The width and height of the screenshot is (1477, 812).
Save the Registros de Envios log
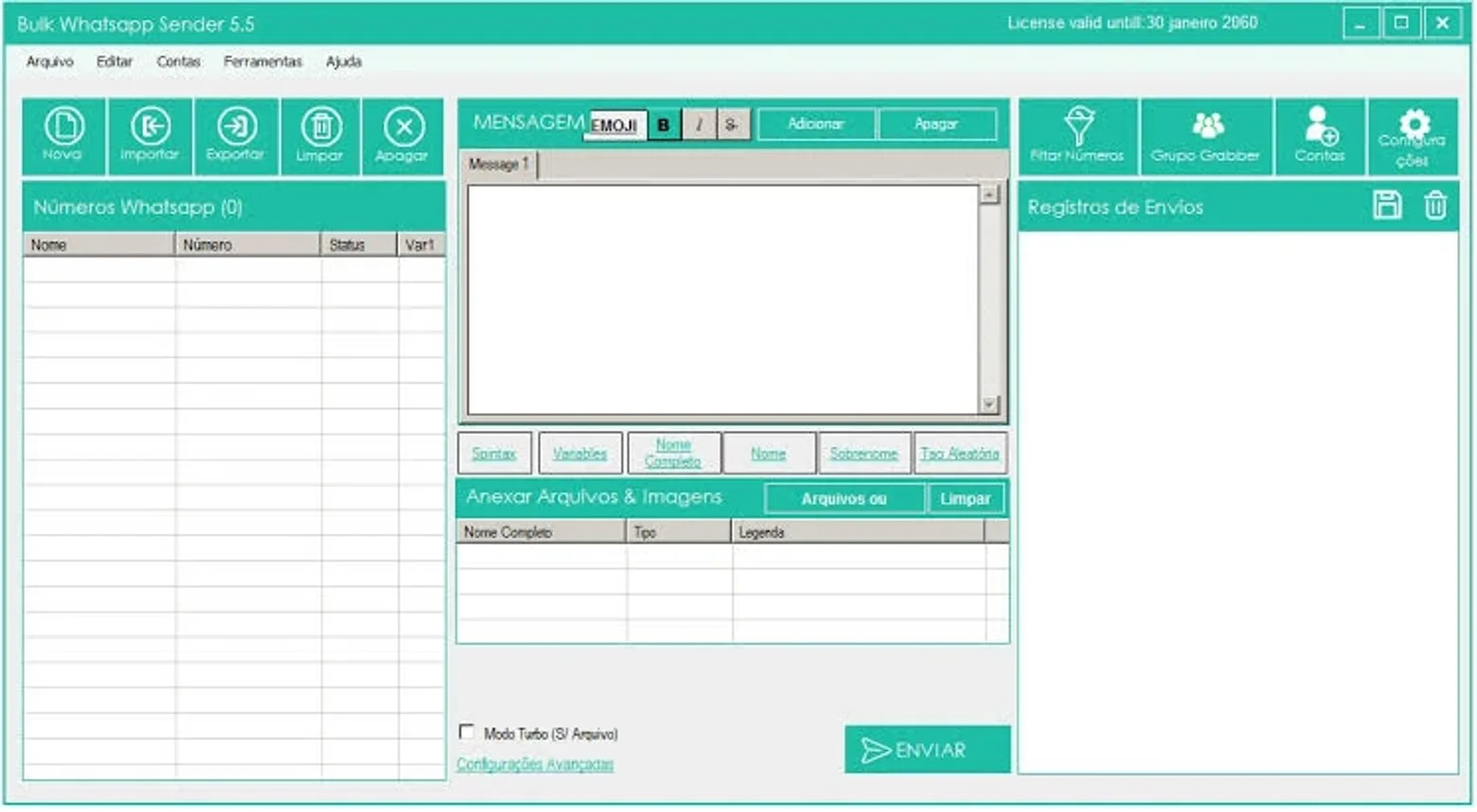(x=1387, y=205)
